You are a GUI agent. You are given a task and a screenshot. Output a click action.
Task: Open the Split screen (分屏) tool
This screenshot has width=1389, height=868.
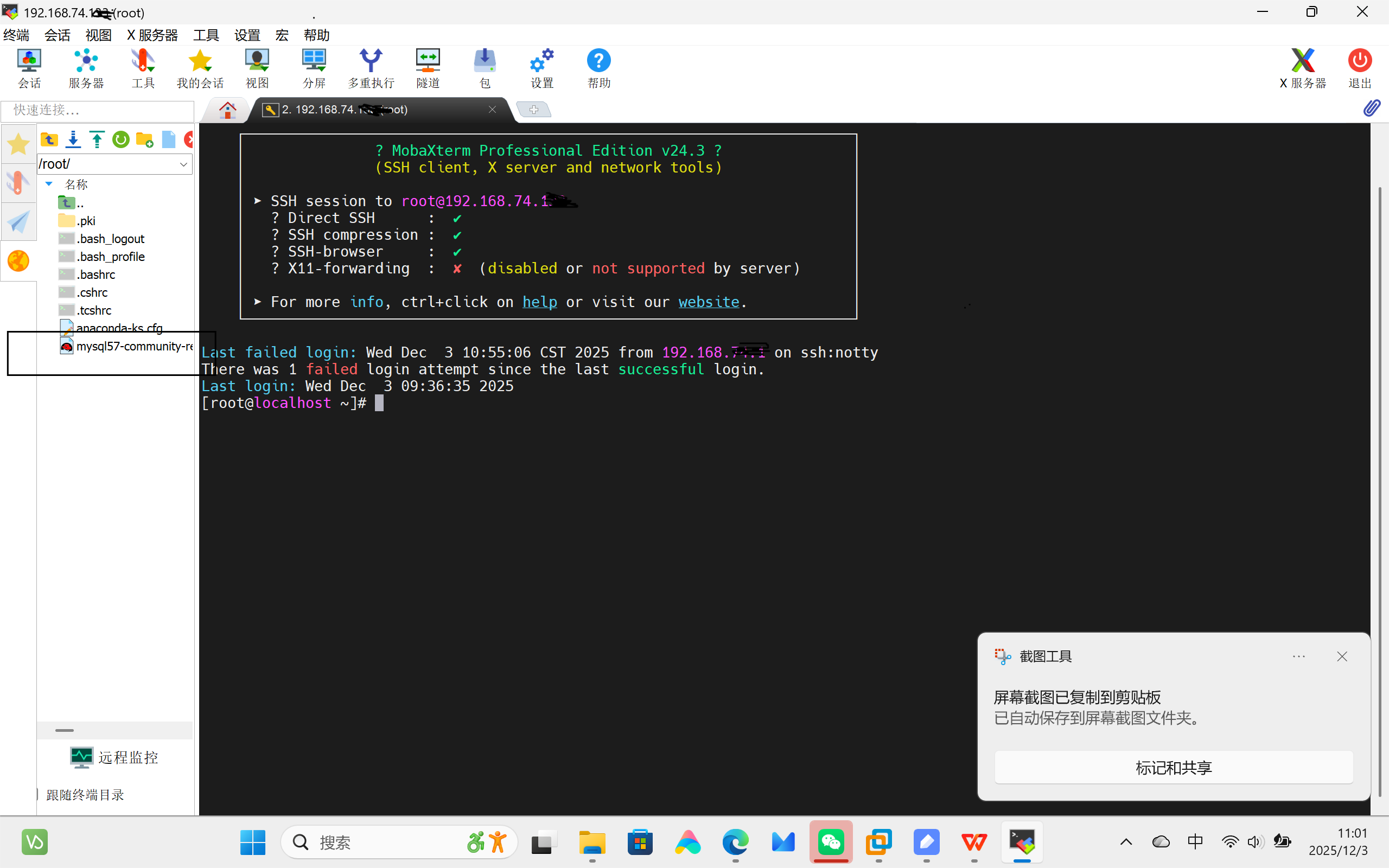coord(314,68)
